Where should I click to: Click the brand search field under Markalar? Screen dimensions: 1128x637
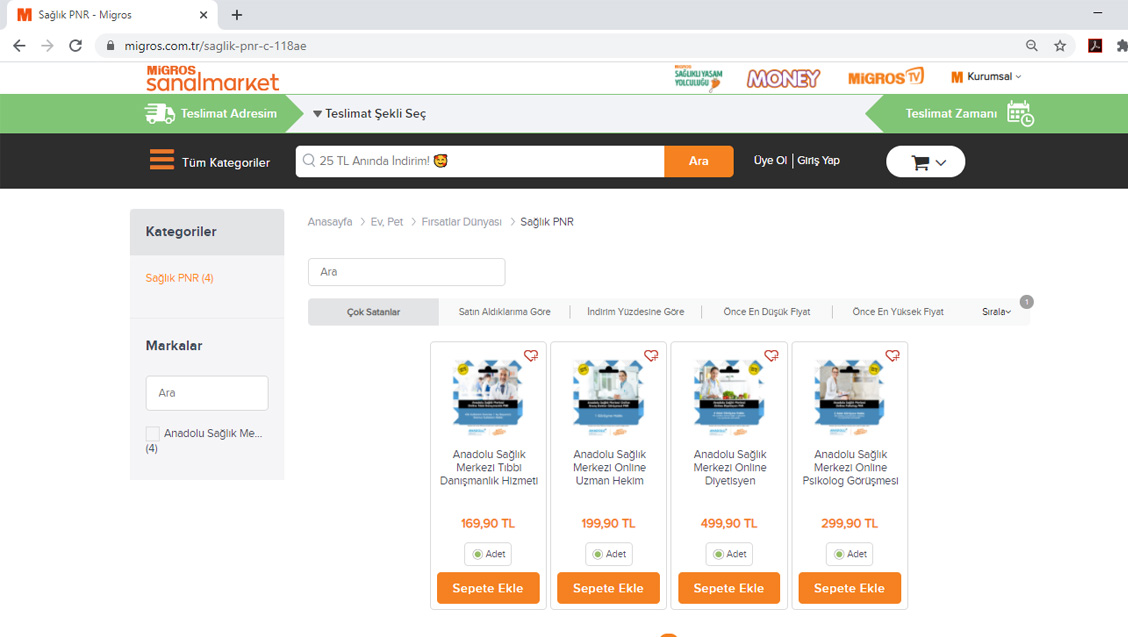click(207, 393)
